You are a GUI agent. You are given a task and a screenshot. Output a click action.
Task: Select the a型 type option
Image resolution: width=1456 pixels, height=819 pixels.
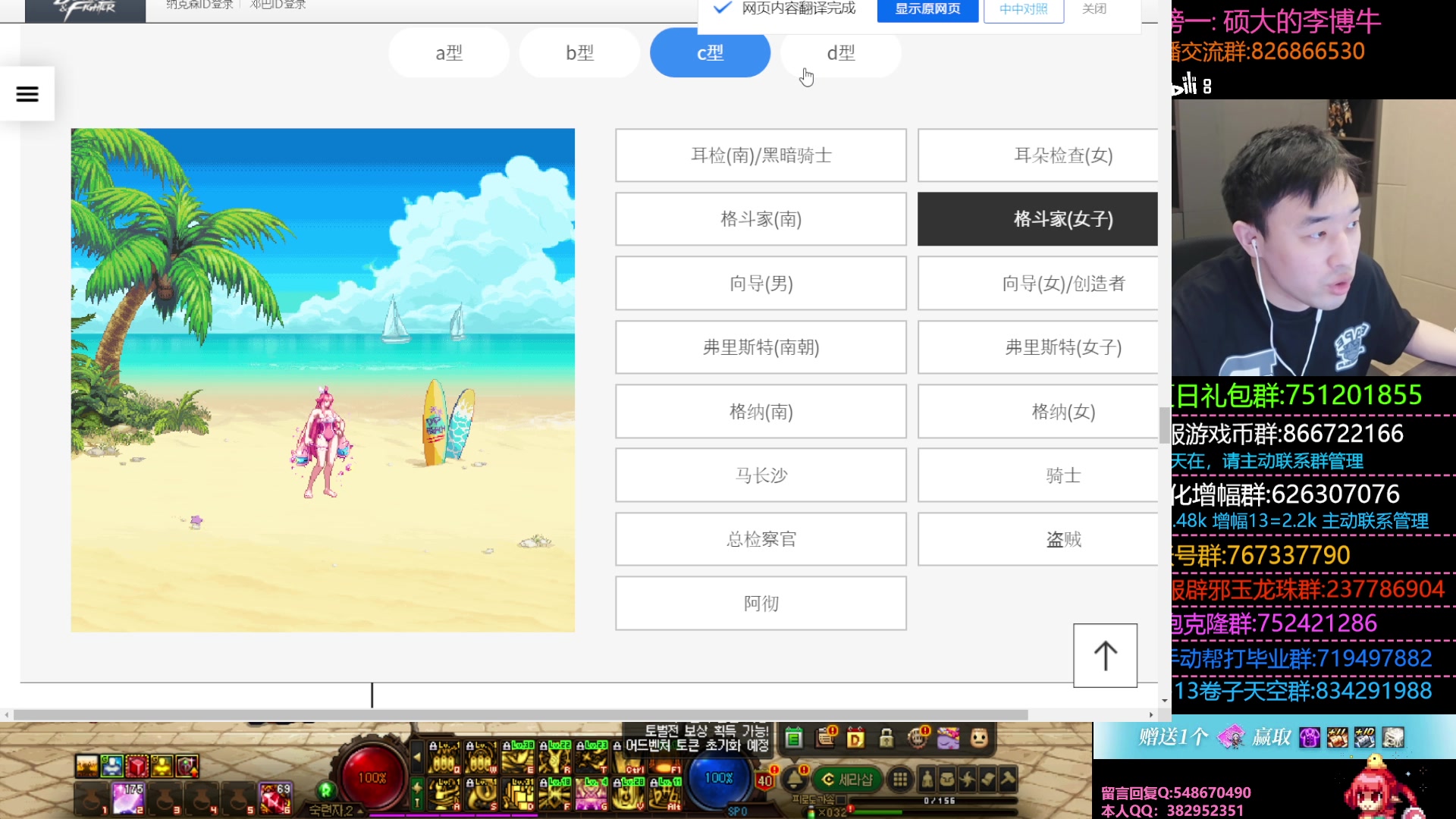[x=449, y=53]
